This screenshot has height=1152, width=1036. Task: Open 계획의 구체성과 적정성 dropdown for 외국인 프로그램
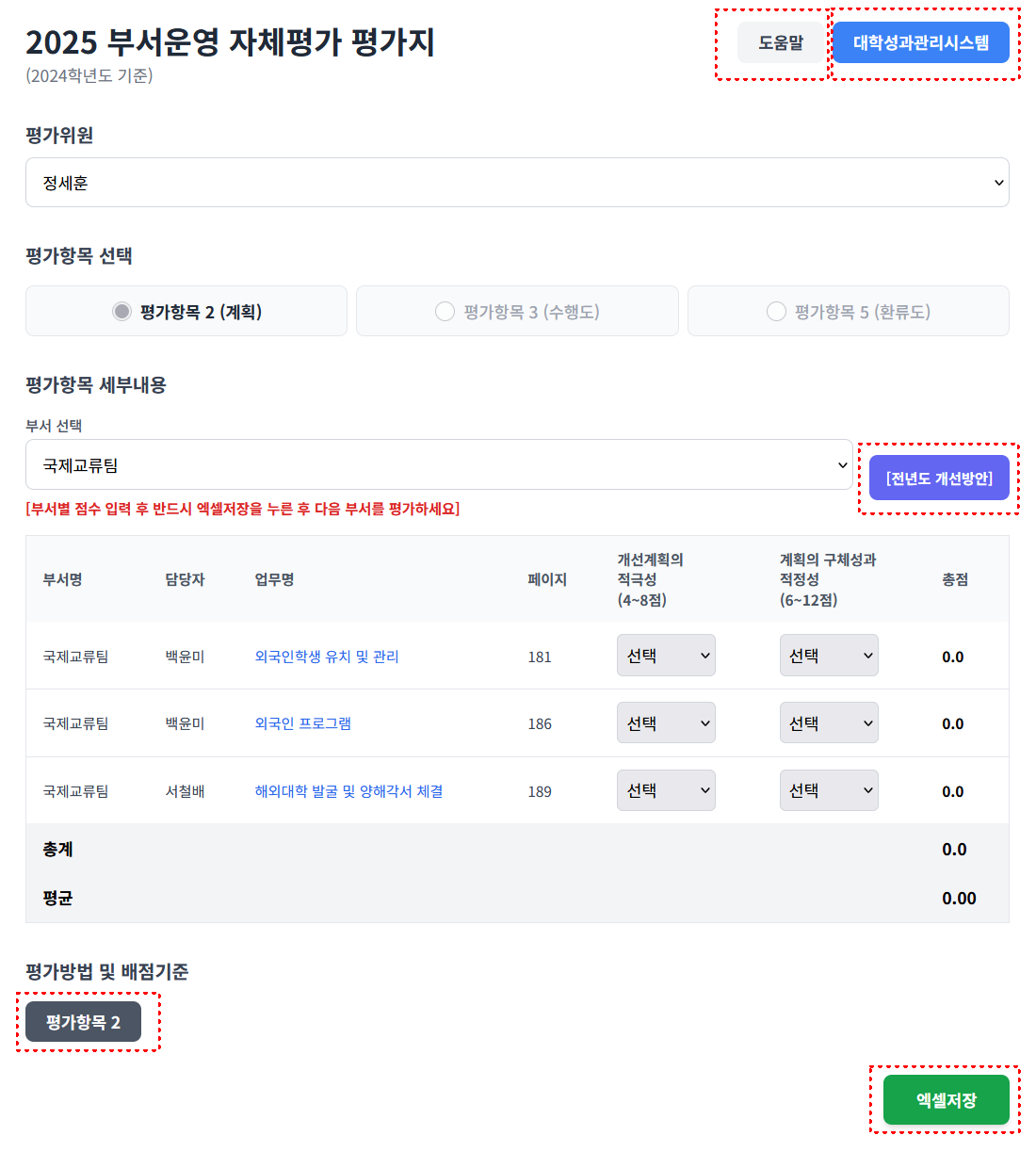click(829, 723)
